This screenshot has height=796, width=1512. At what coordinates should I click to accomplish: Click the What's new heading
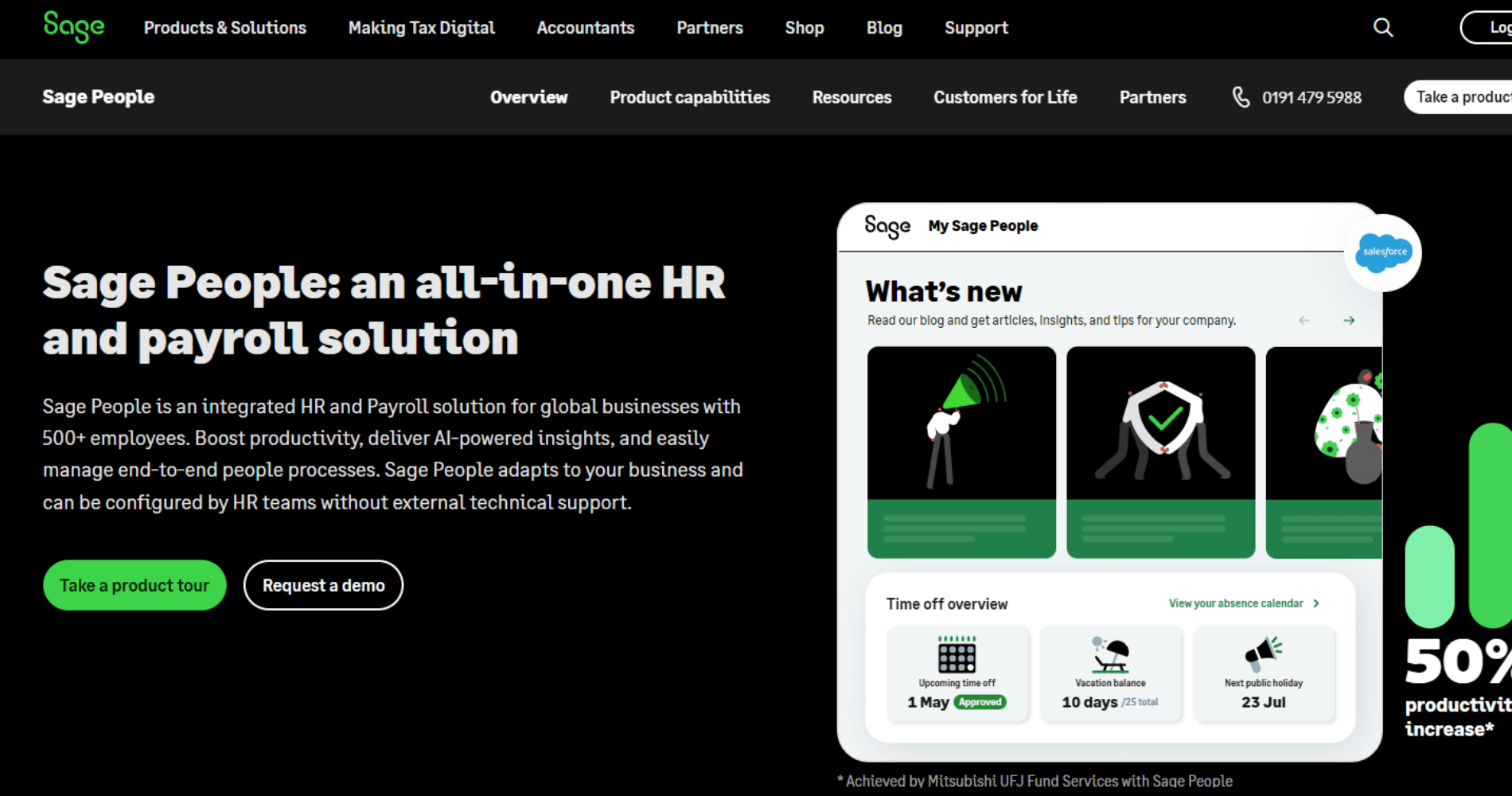944,291
